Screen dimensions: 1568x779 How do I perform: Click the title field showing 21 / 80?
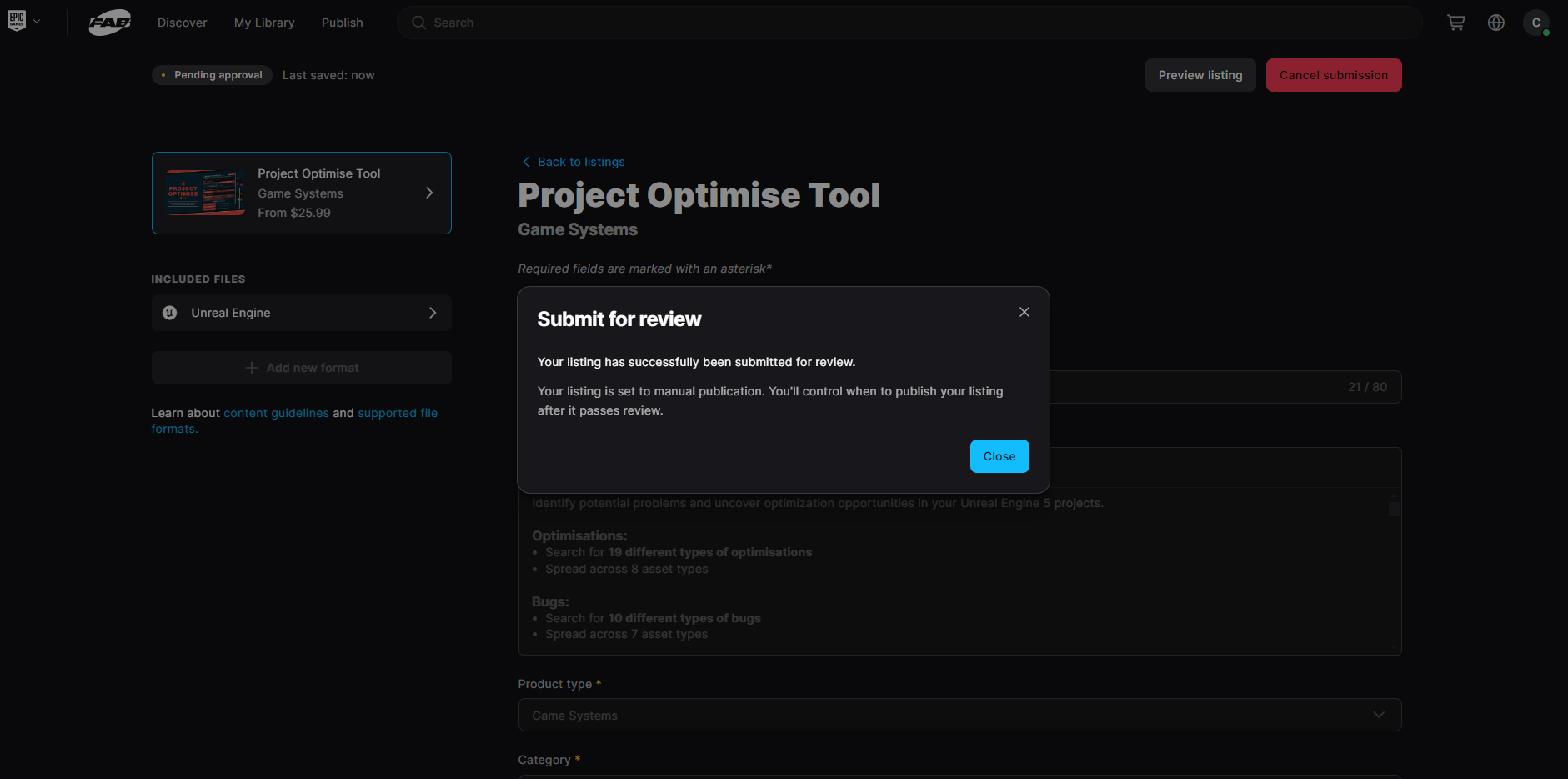point(1225,387)
